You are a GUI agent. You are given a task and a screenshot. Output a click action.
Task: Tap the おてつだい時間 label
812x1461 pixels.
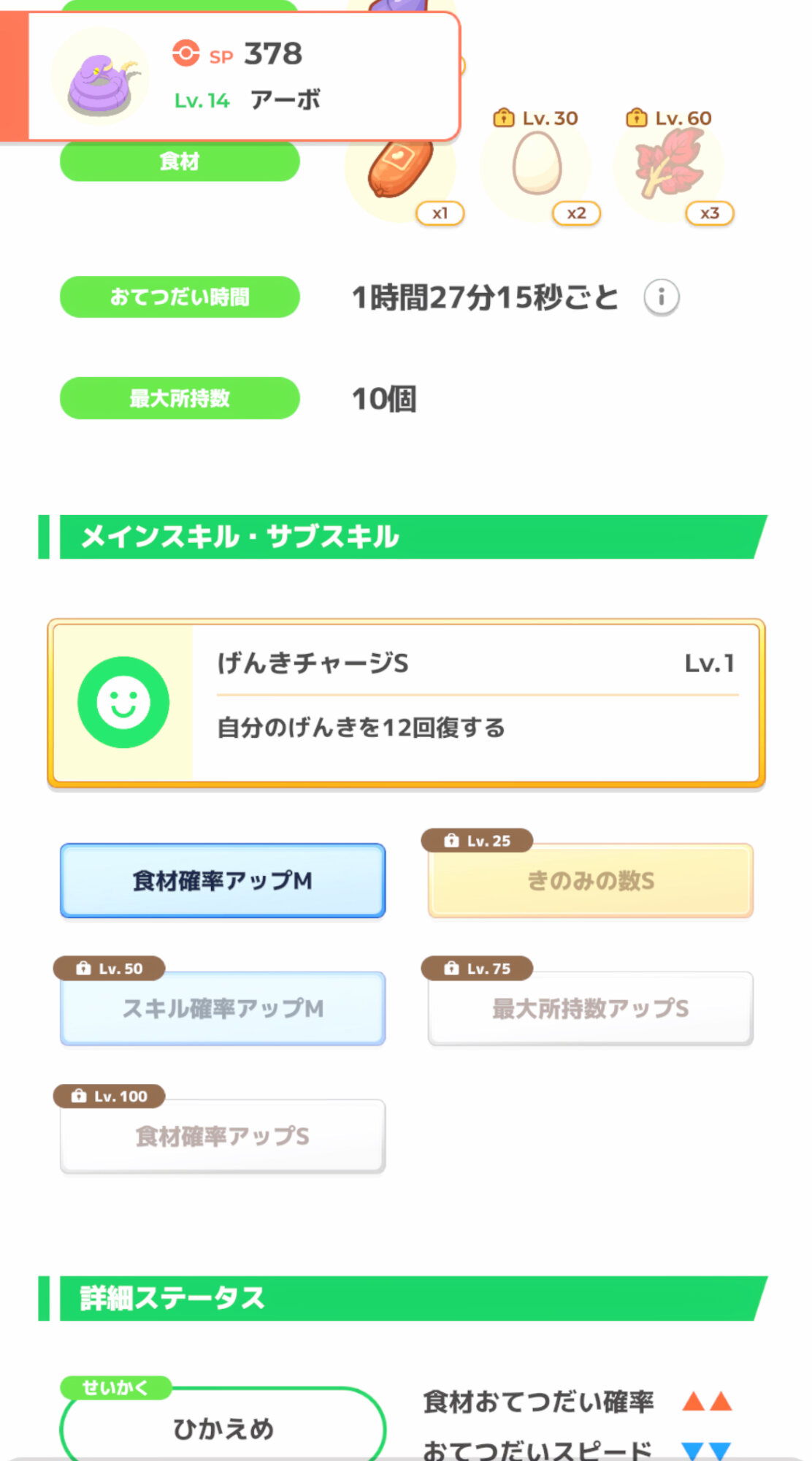click(180, 297)
